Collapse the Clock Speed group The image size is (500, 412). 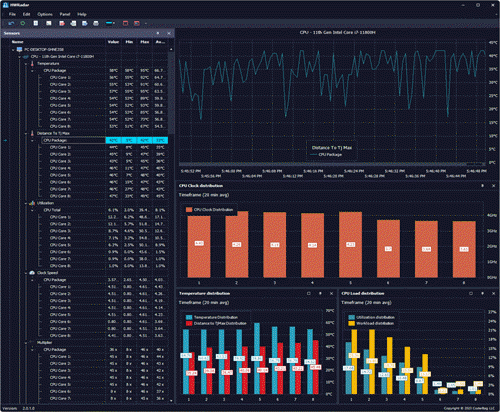(26, 273)
